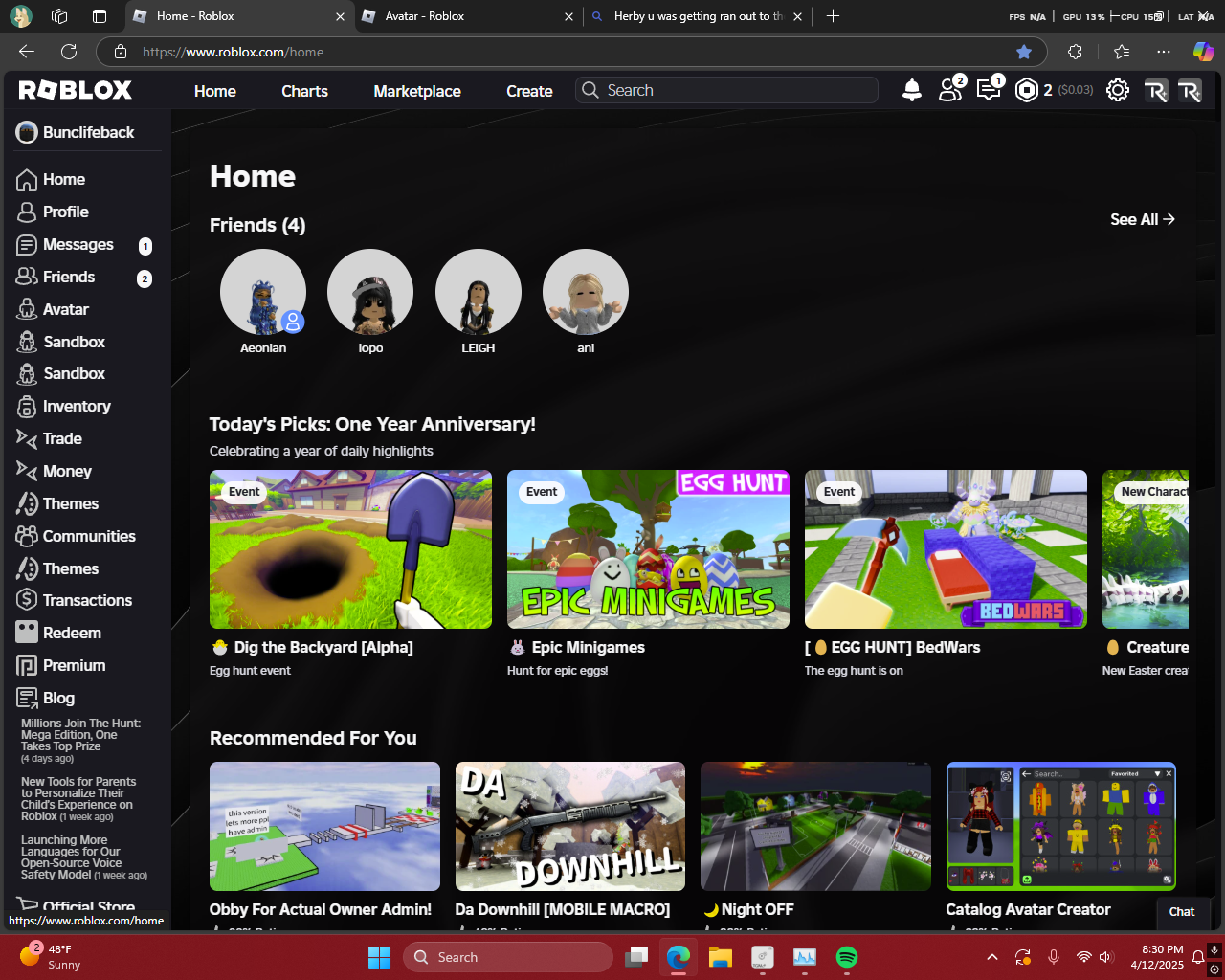Open Bunclifeback profile link in sidebar
The image size is (1225, 980).
(x=76, y=132)
